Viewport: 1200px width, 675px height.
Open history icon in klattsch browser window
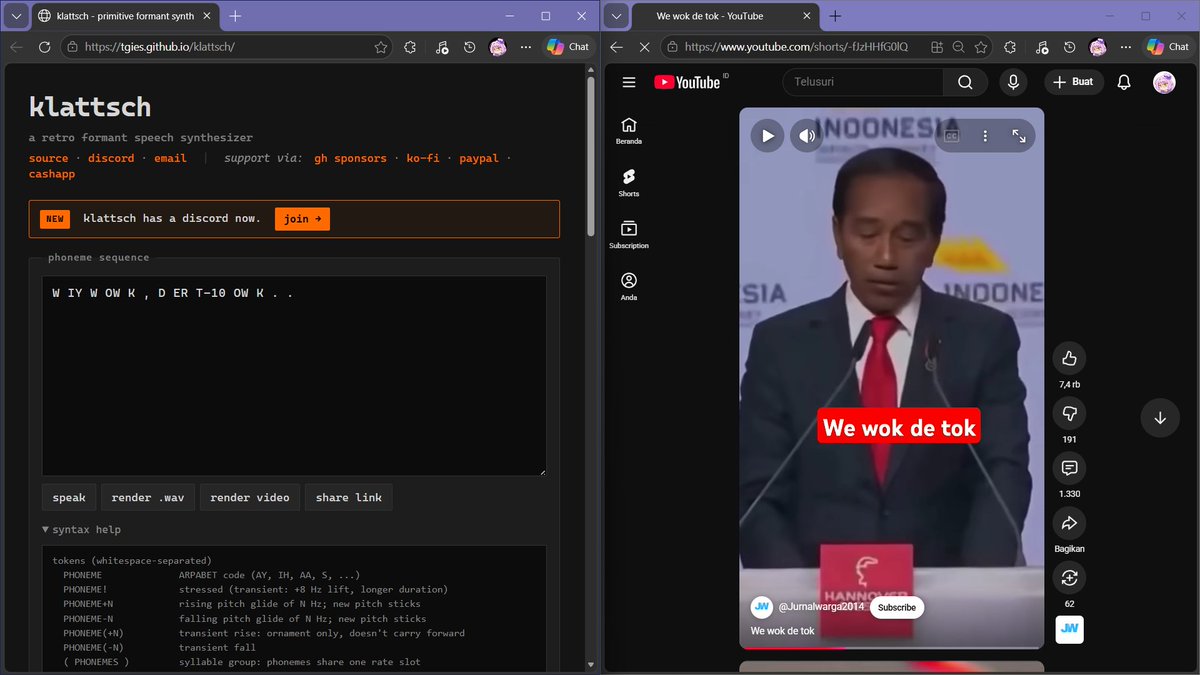coord(469,47)
